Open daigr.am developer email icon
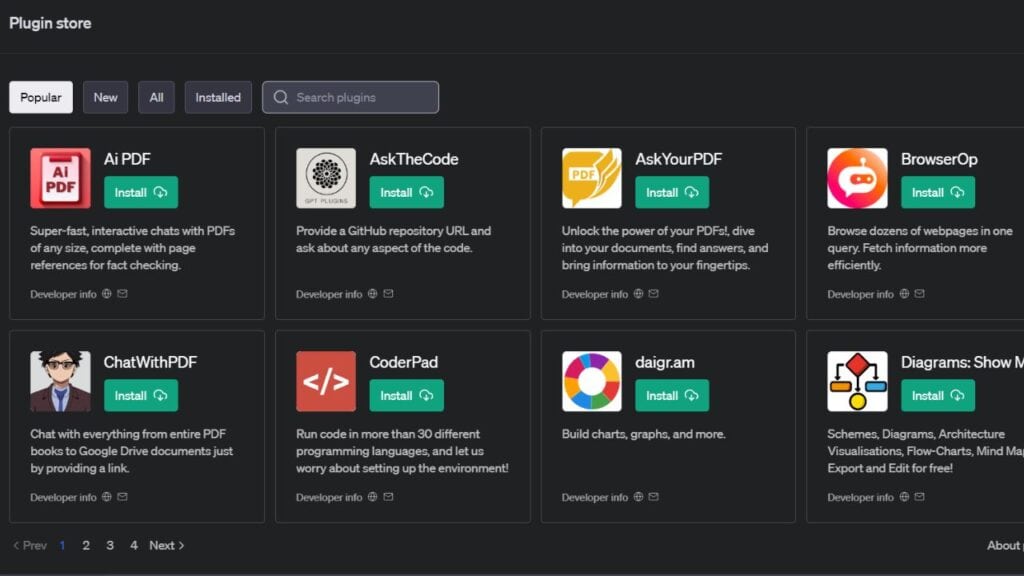 pos(654,497)
